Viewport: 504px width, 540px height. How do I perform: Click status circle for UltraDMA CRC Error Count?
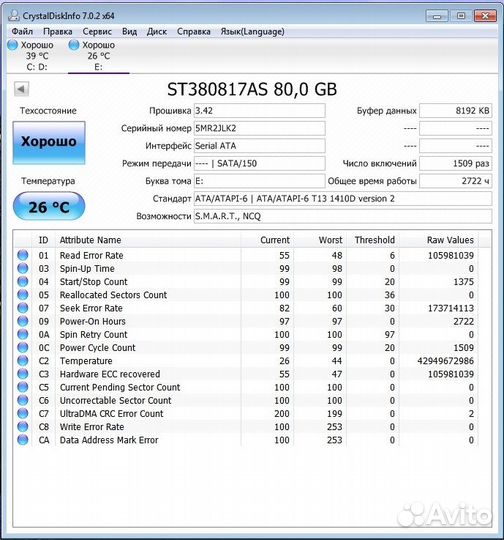(x=23, y=413)
